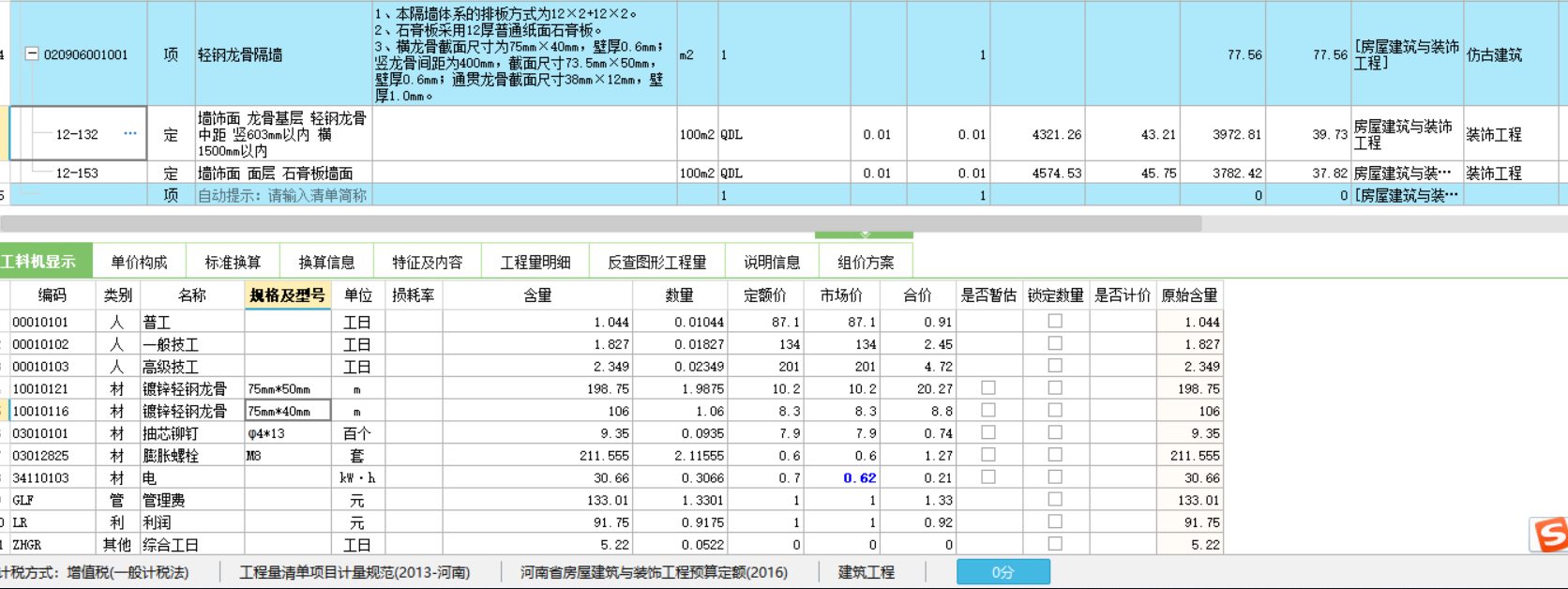This screenshot has height=589, width=1568.
Task: Click the 名称 column header
Action: tap(192, 295)
